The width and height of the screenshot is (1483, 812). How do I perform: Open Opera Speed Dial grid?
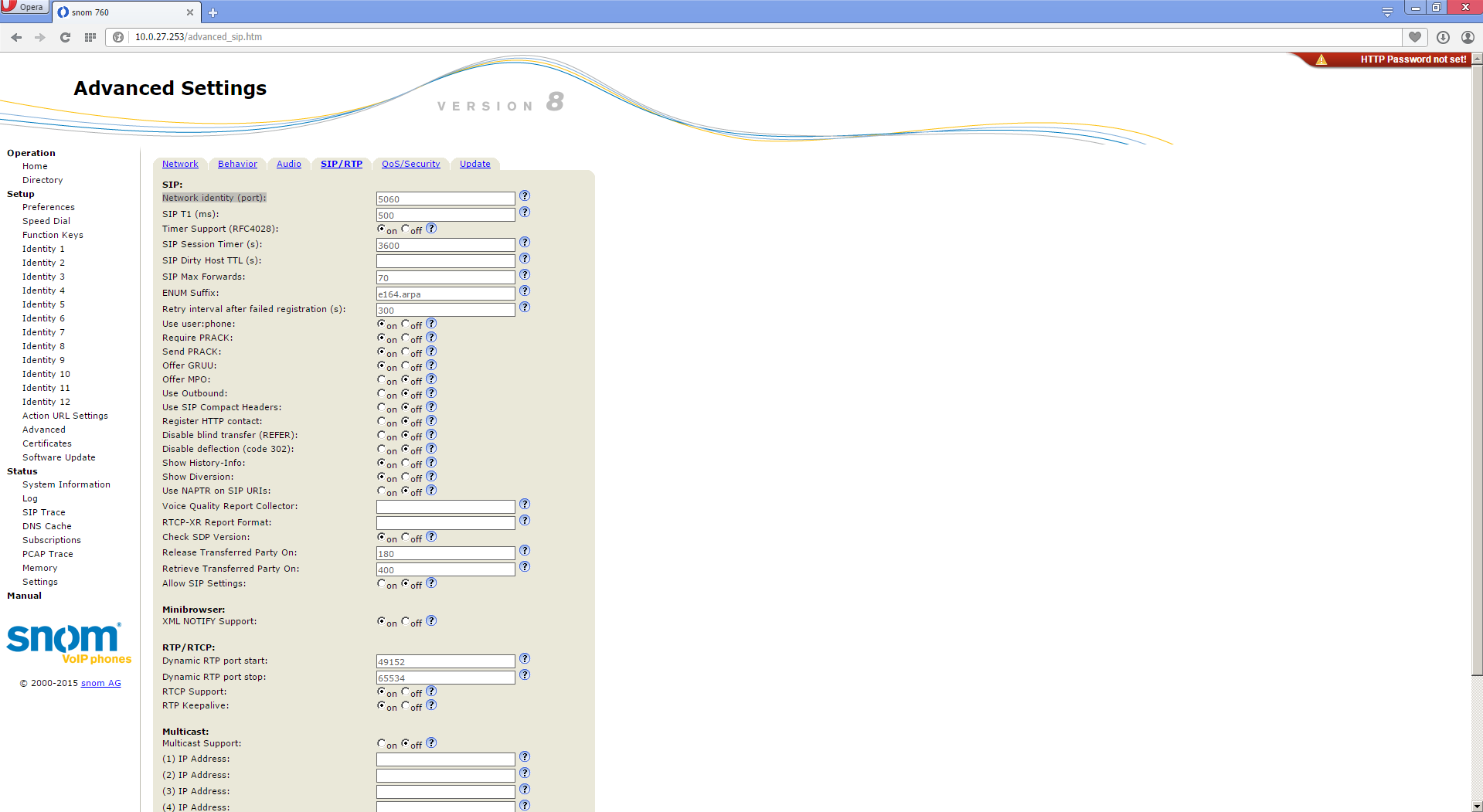click(90, 37)
